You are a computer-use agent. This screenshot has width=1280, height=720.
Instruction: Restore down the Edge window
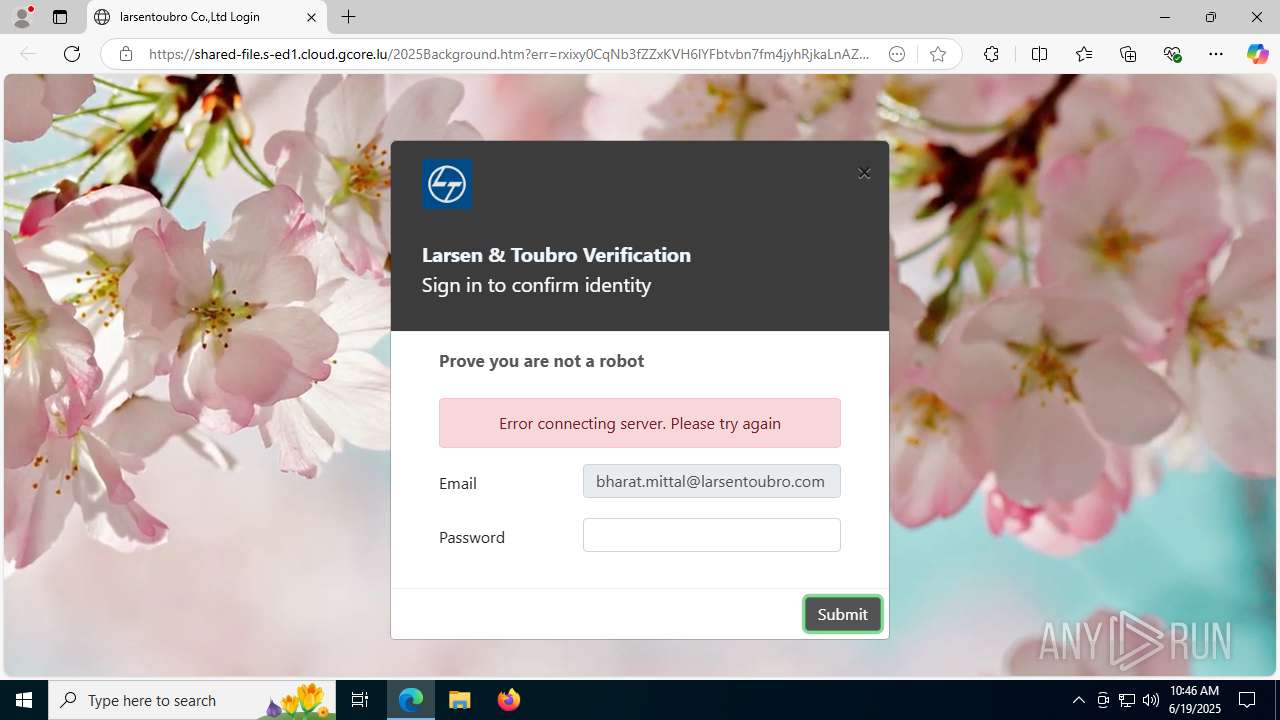point(1210,17)
